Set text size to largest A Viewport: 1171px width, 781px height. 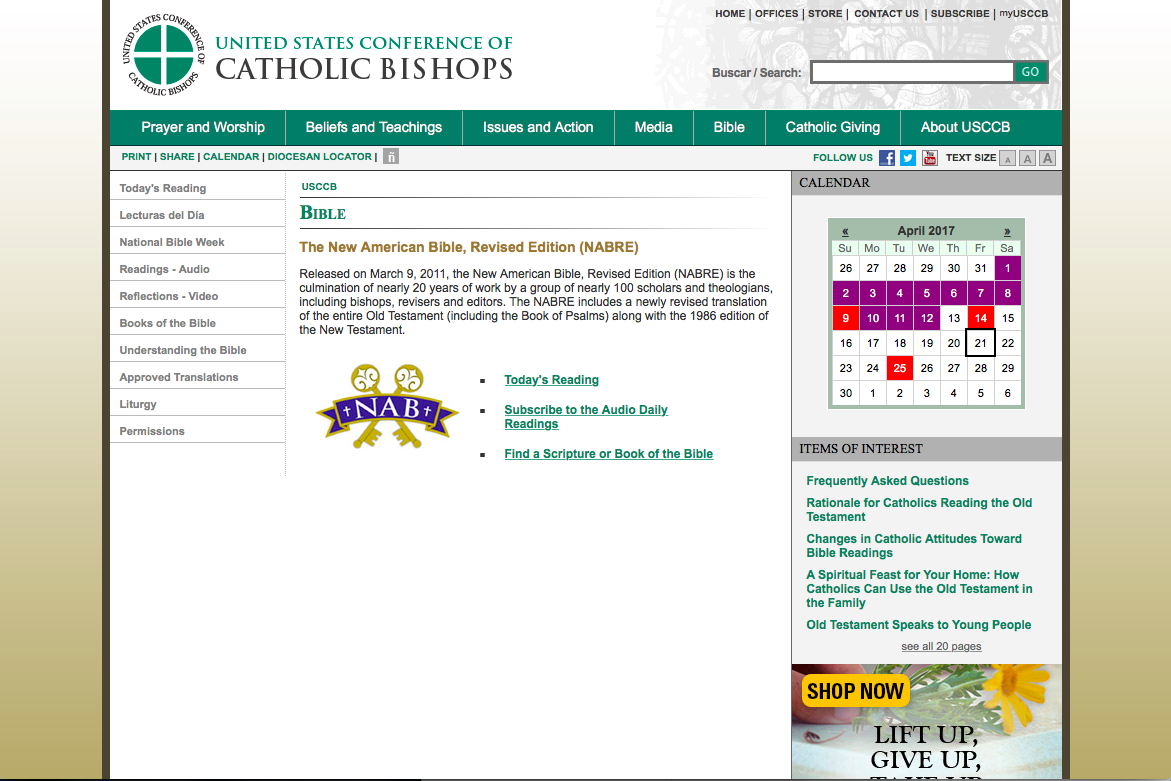1048,158
